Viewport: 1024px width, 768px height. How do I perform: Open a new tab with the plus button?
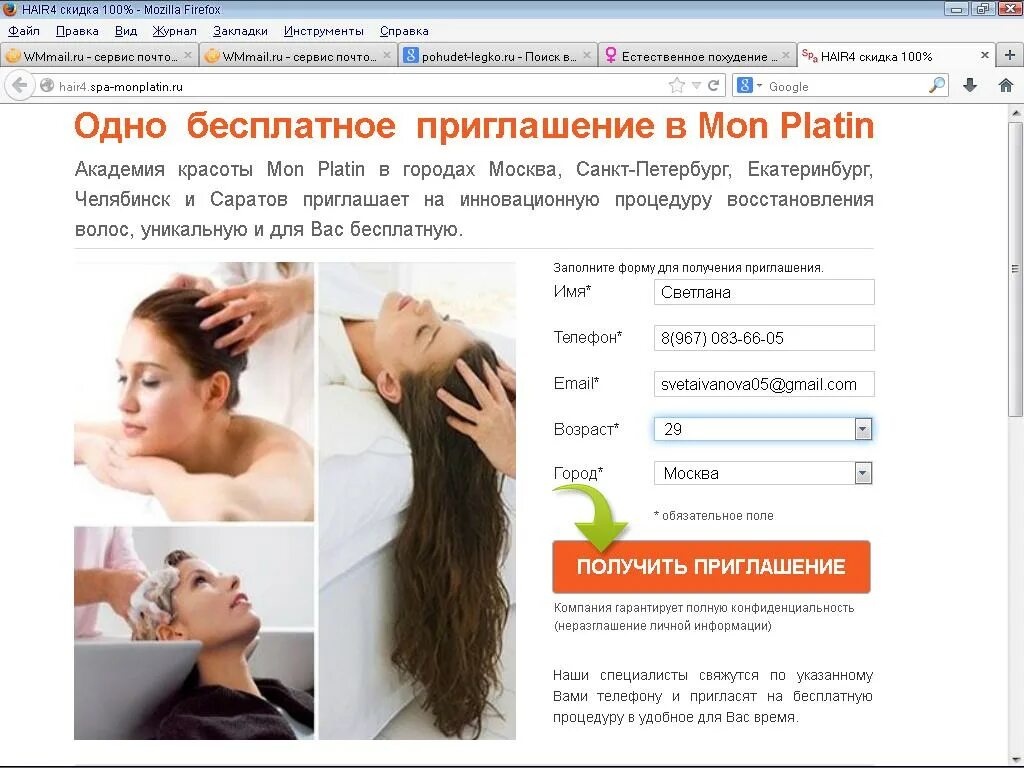[1009, 56]
